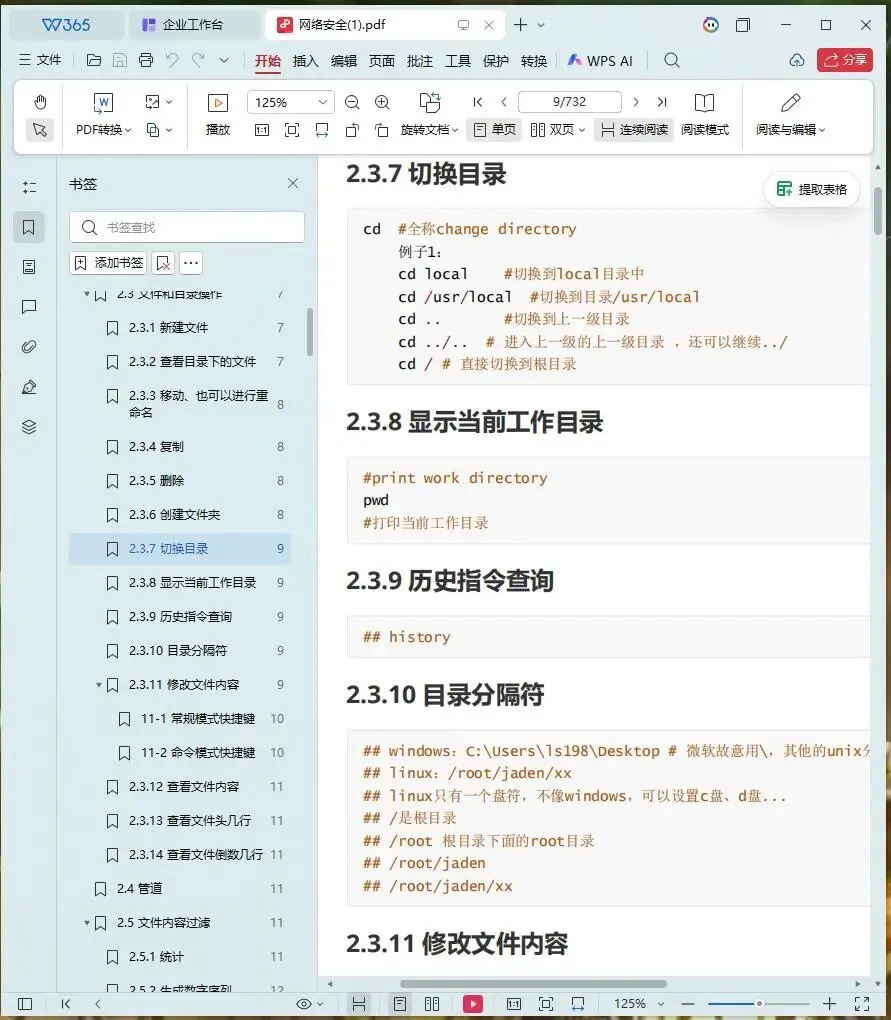Screen dimensions: 891x1020
Task: Switch to the 页面 tab
Action: click(382, 61)
